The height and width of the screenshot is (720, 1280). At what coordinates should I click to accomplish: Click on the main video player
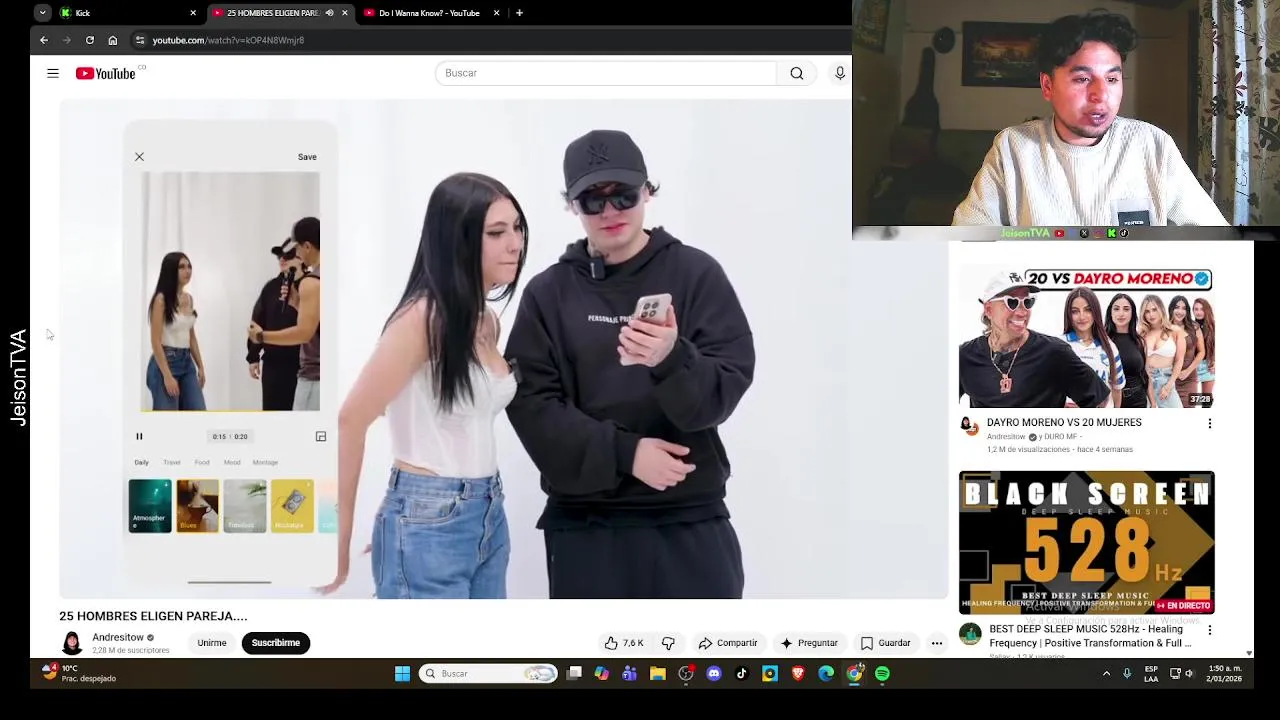(x=504, y=349)
